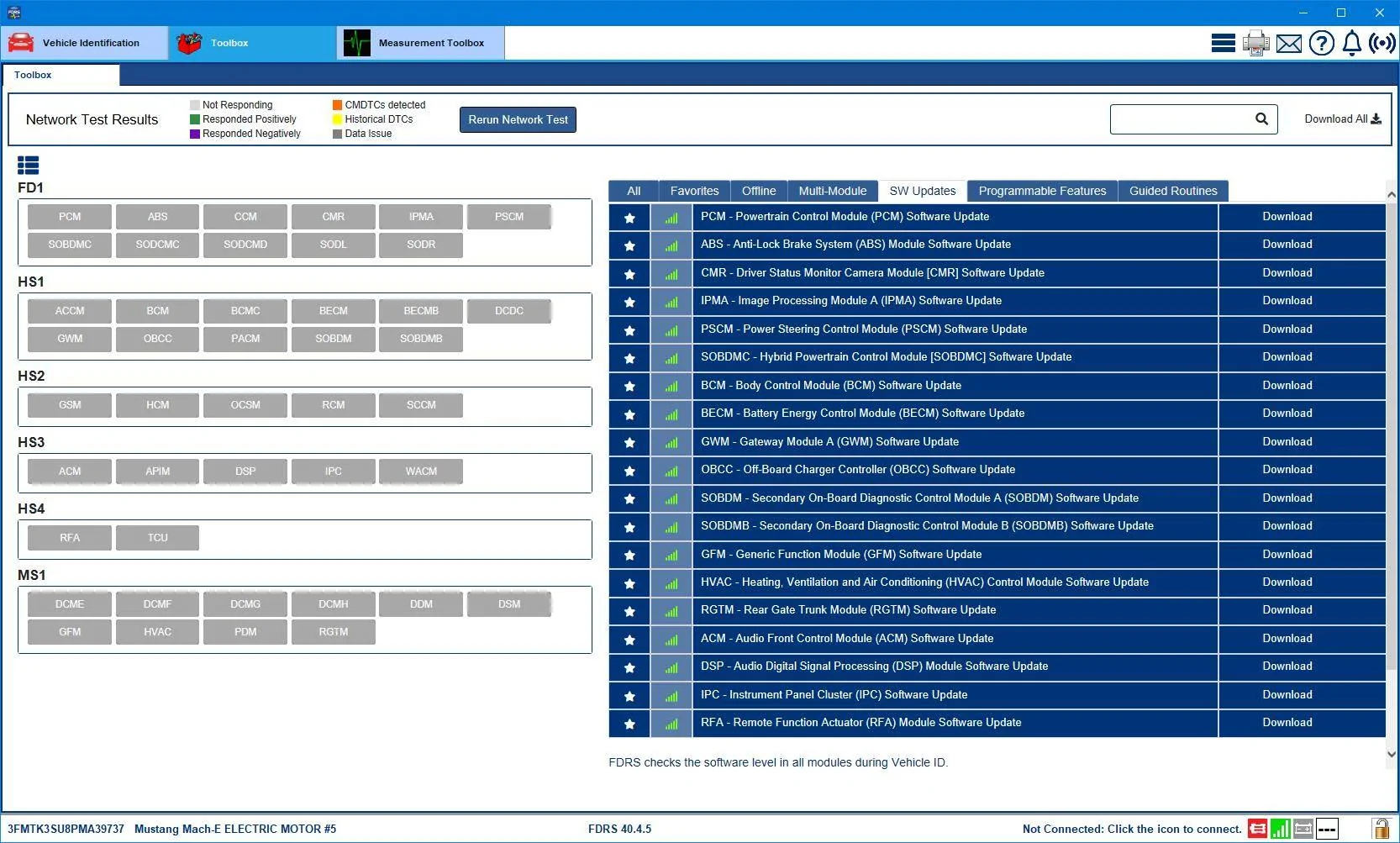
Task: Click the signal icon on the GFM row
Action: point(671,555)
